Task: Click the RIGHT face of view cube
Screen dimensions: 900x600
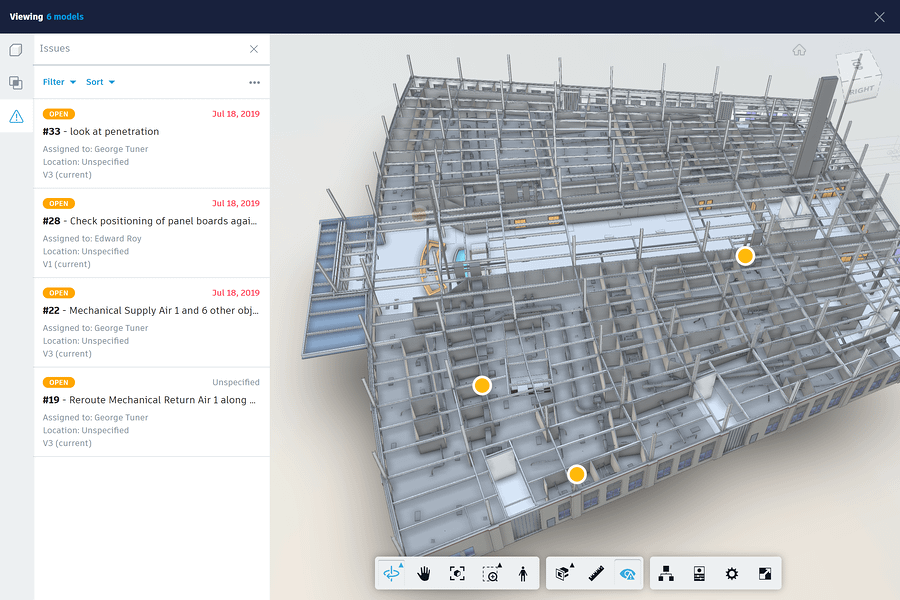Action: pyautogui.click(x=862, y=90)
